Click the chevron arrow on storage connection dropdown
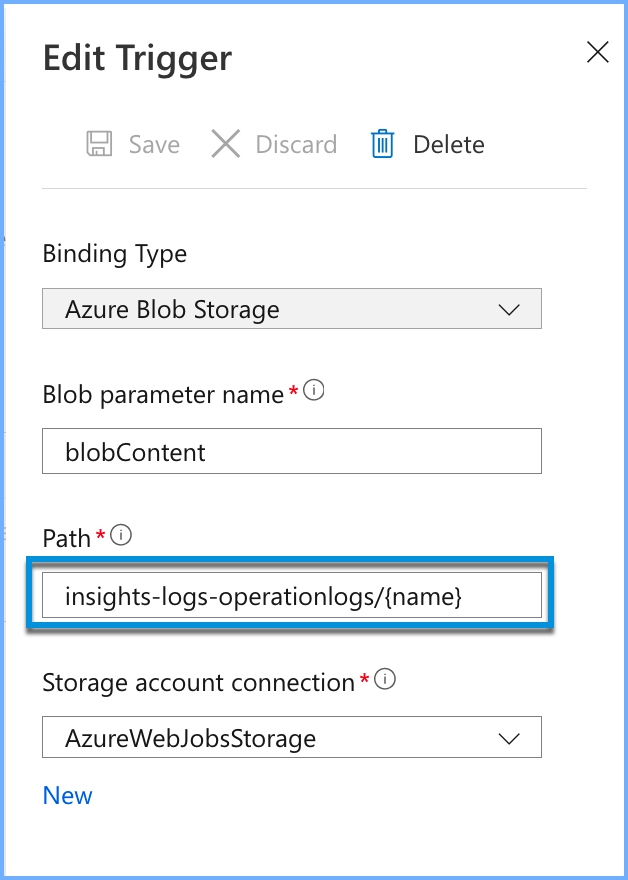Image resolution: width=628 pixels, height=880 pixels. (x=509, y=739)
